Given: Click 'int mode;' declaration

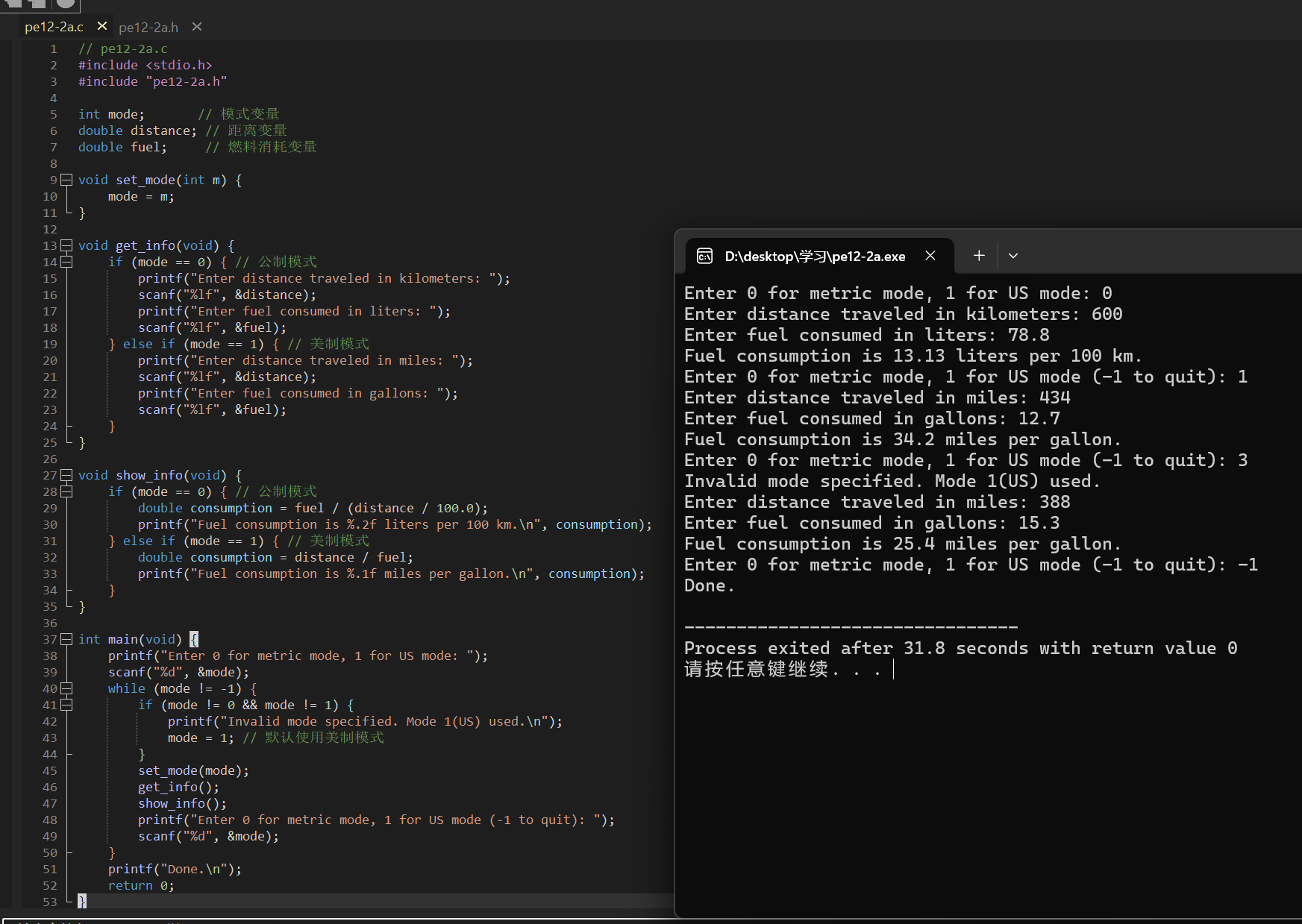Looking at the screenshot, I should click(112, 114).
